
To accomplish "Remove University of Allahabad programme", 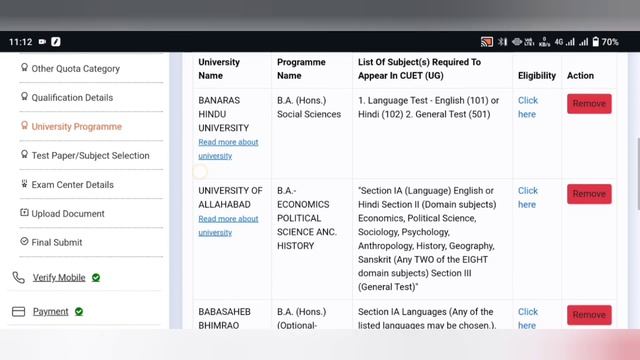I will (589, 194).
